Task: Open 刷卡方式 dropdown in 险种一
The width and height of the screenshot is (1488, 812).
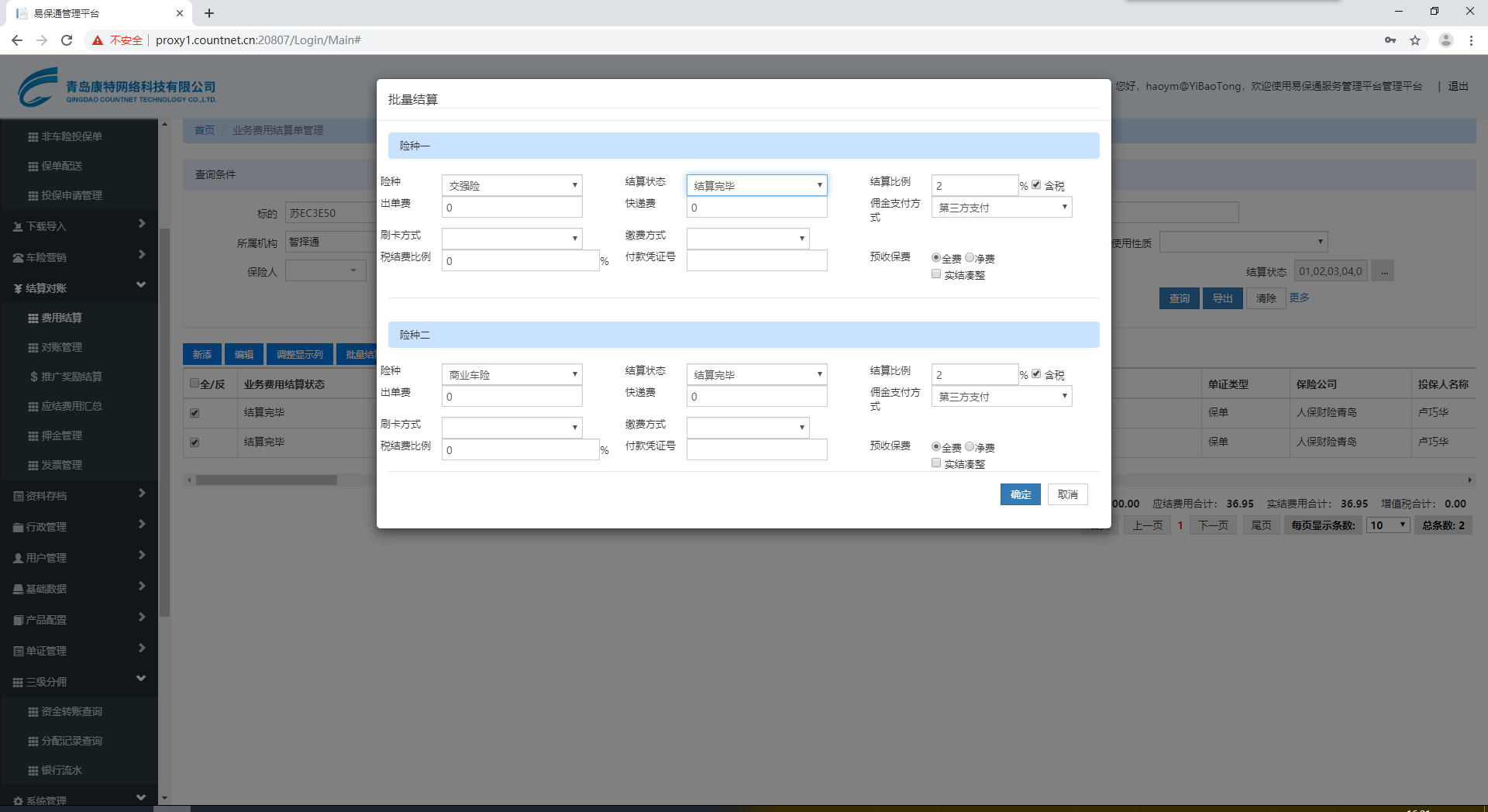Action: [x=512, y=238]
